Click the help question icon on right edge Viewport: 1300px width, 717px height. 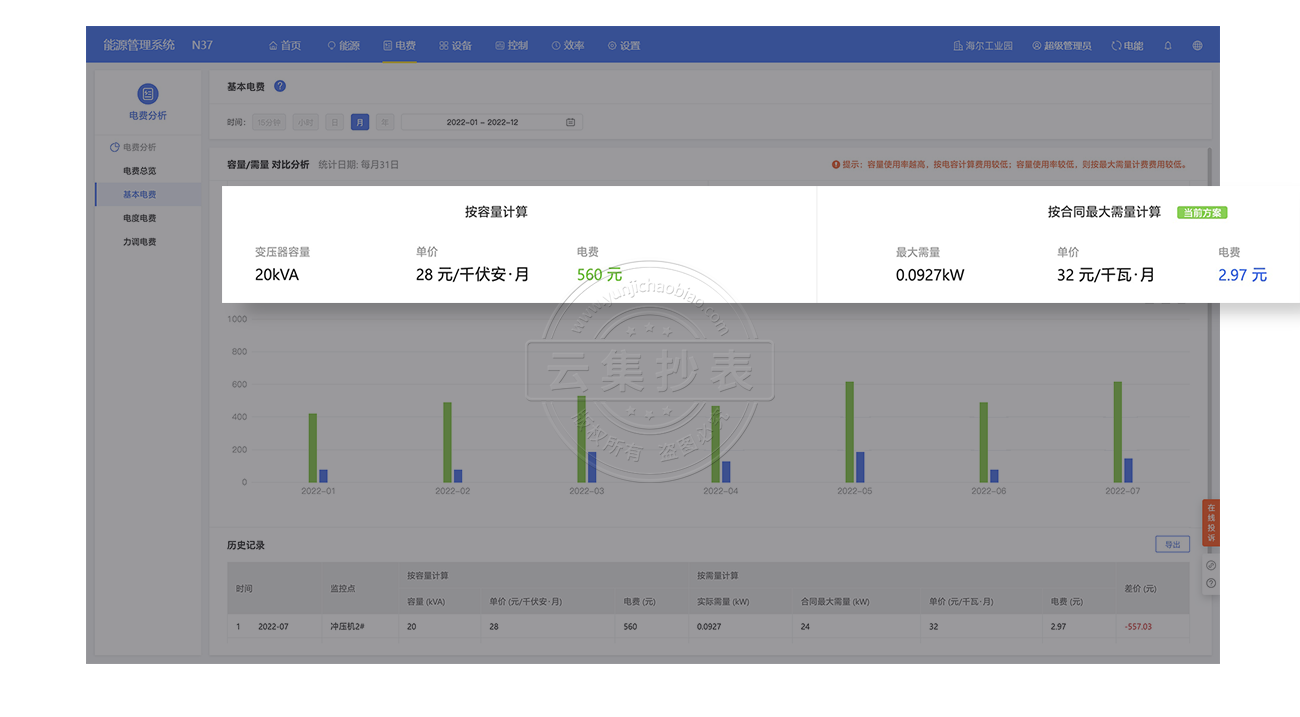[1211, 583]
